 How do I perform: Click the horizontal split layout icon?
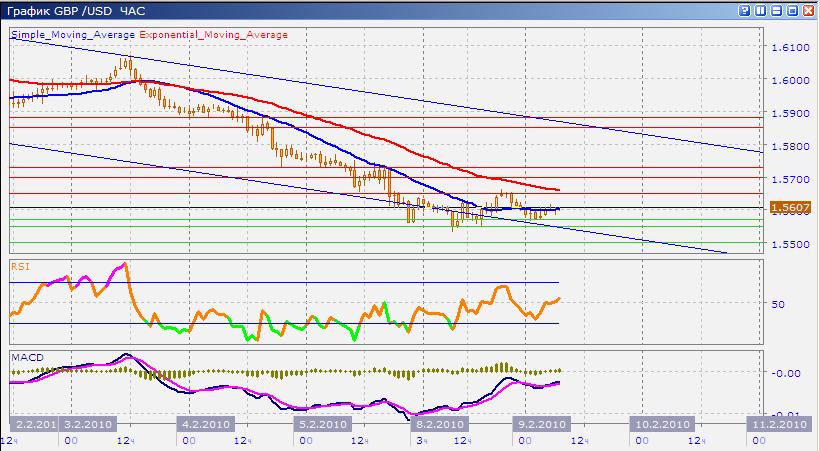(776, 10)
